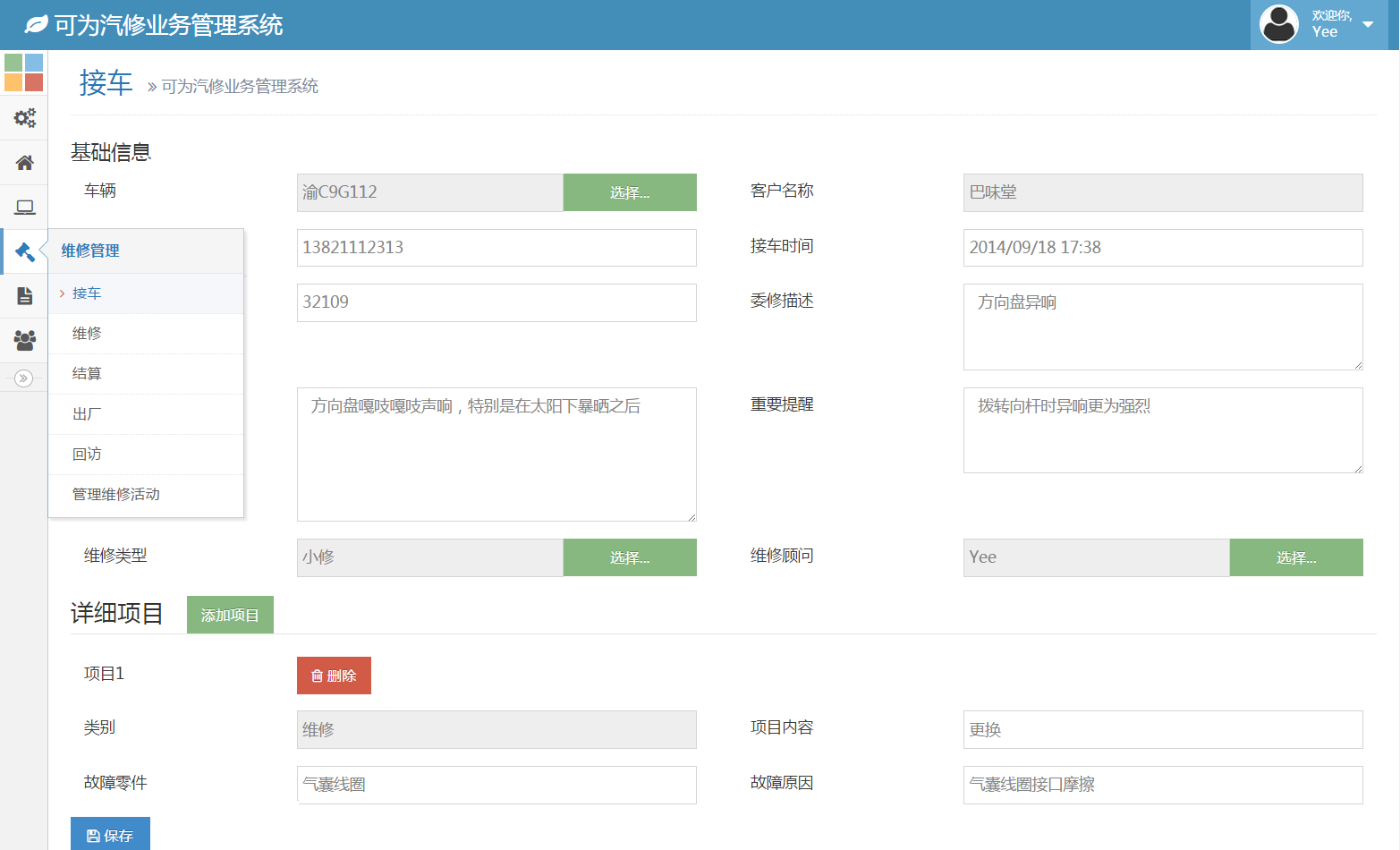1400x850 pixels.
Task: Click the users group sidebar icon
Action: point(24,340)
